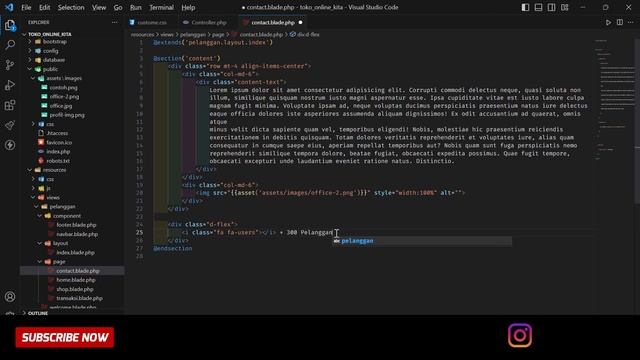
Task: Collapse the page folder
Action: [59, 262]
